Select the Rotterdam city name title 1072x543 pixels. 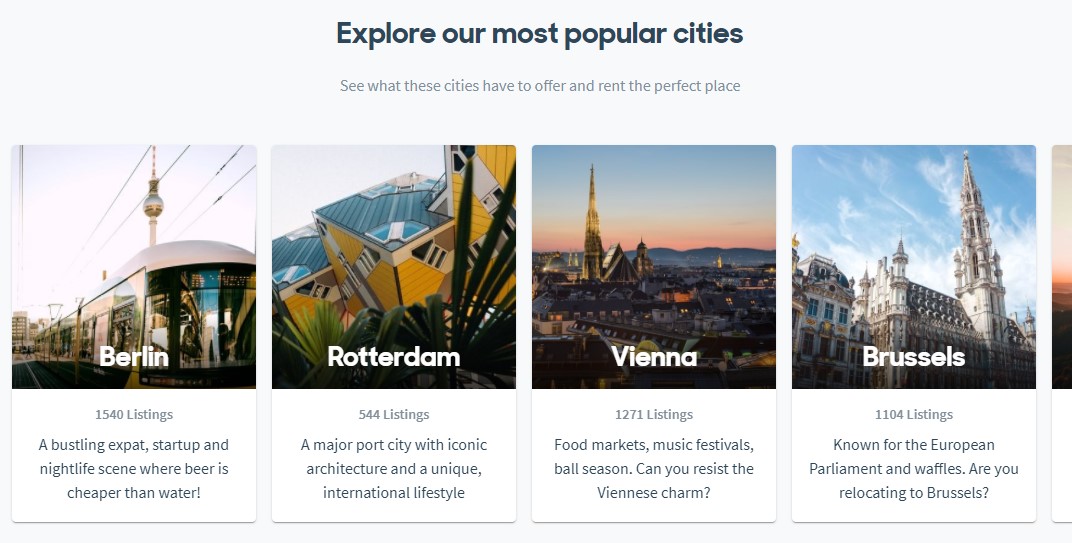394,357
